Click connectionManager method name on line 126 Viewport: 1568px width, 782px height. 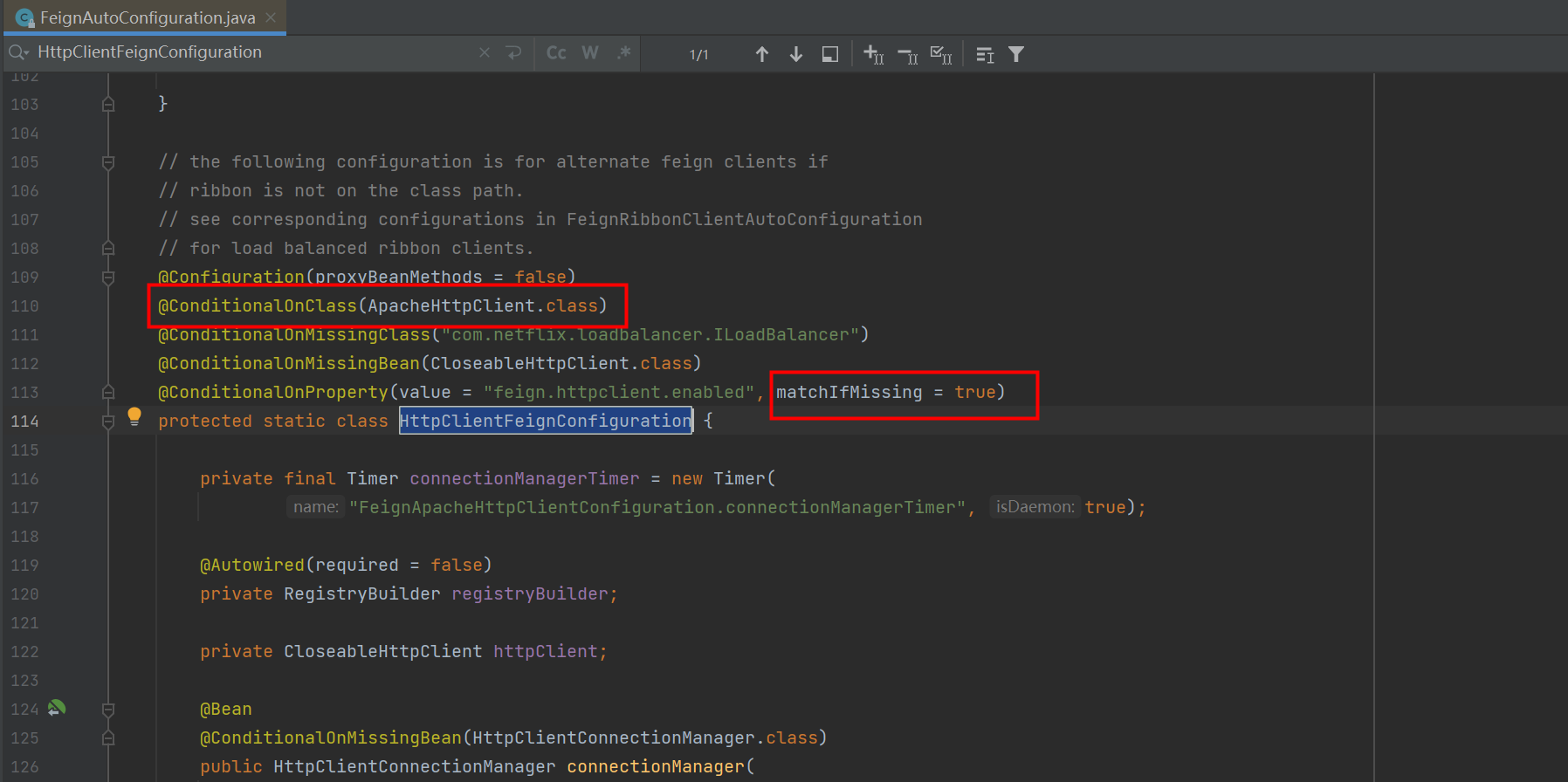point(656,767)
